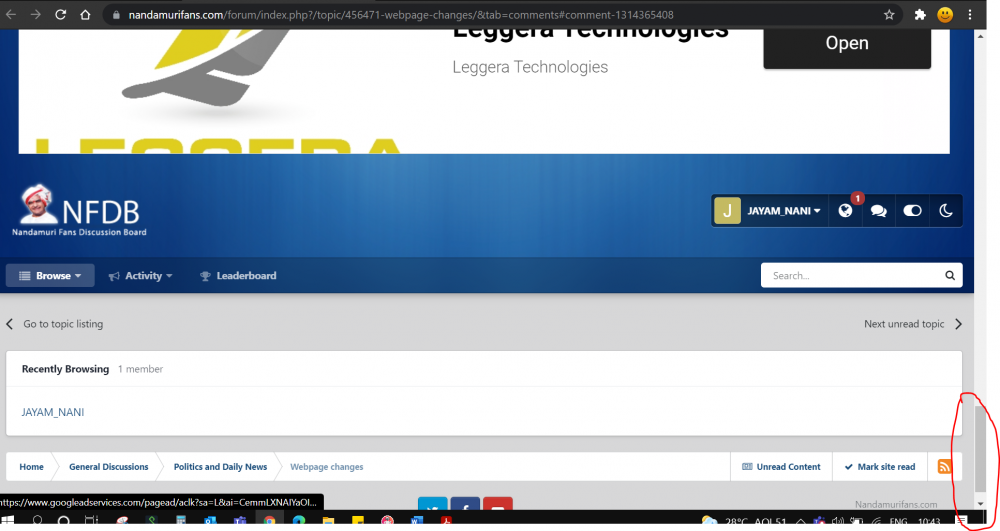The width and height of the screenshot is (1000, 531).
Task: Click the browser forward arrow
Action: click(36, 15)
